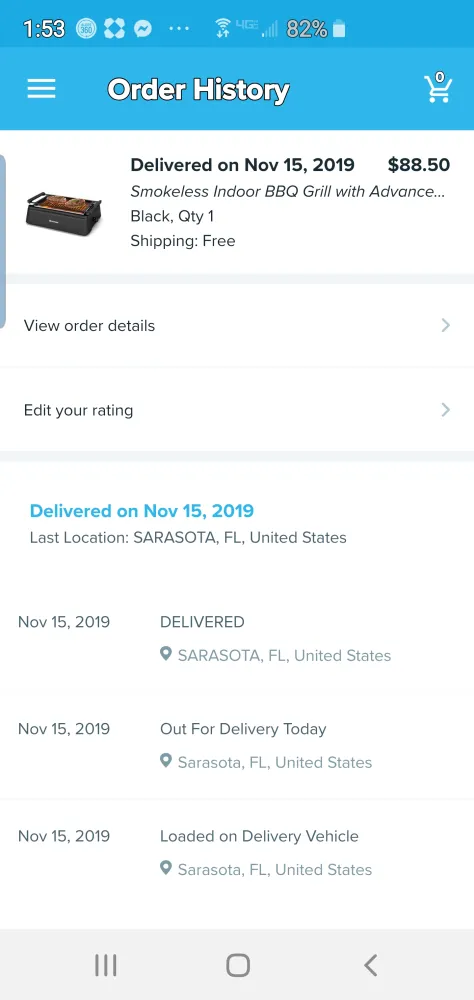Open the shopping cart
Viewport: 474px width, 1000px height.
click(438, 89)
